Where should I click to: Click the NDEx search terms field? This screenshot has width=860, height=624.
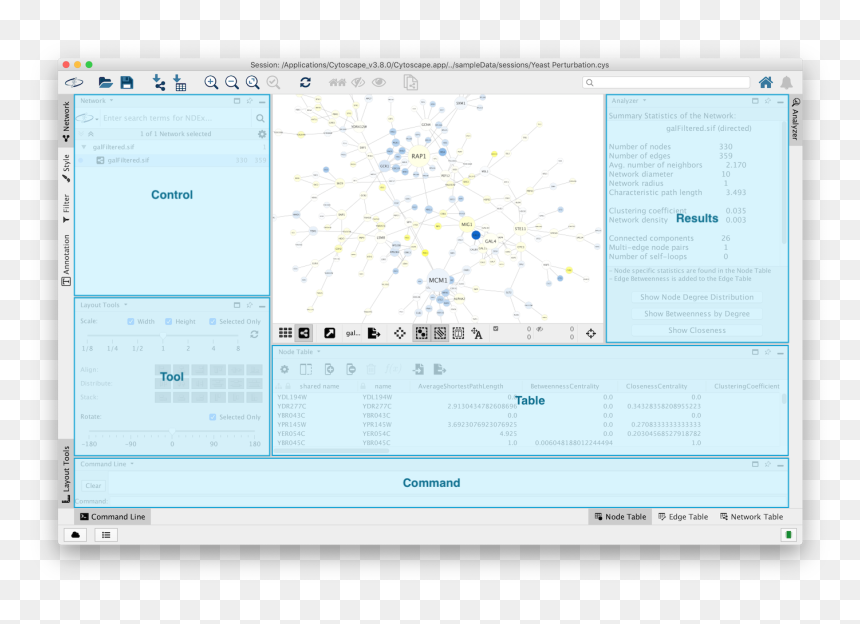pyautogui.click(x=177, y=118)
